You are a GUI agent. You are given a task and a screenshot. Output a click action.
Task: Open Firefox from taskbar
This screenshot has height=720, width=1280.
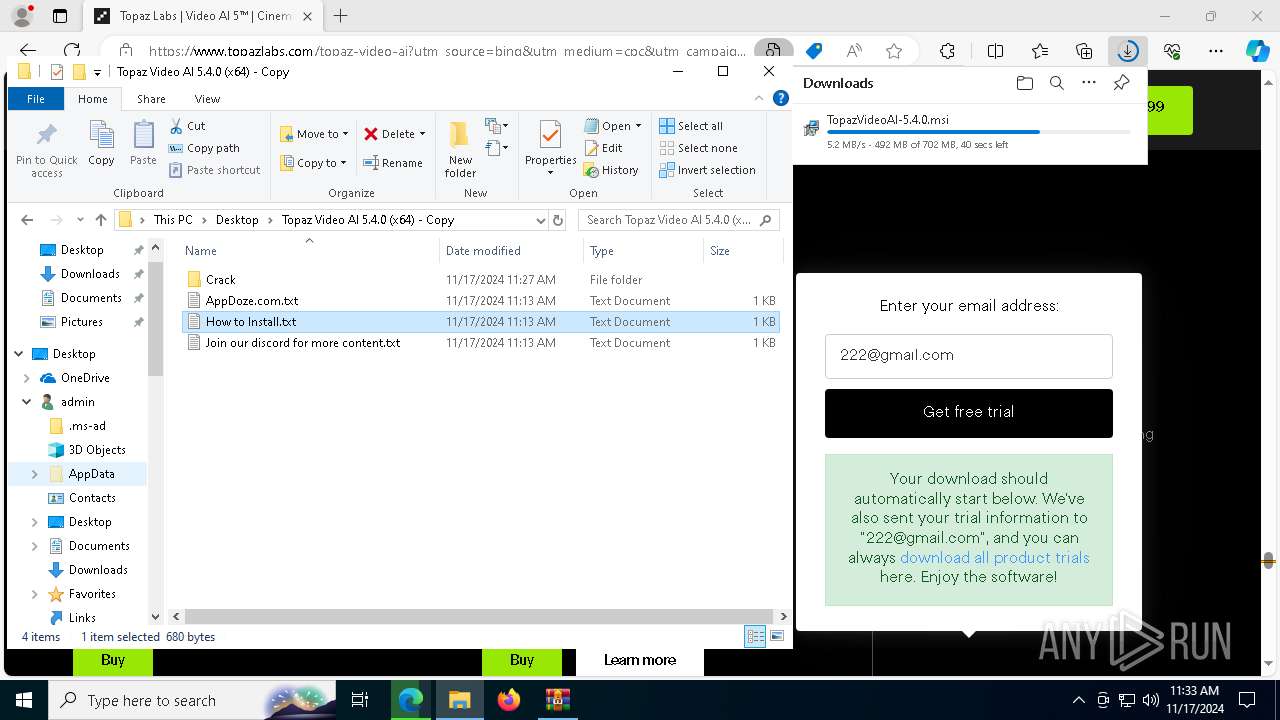[x=509, y=700]
